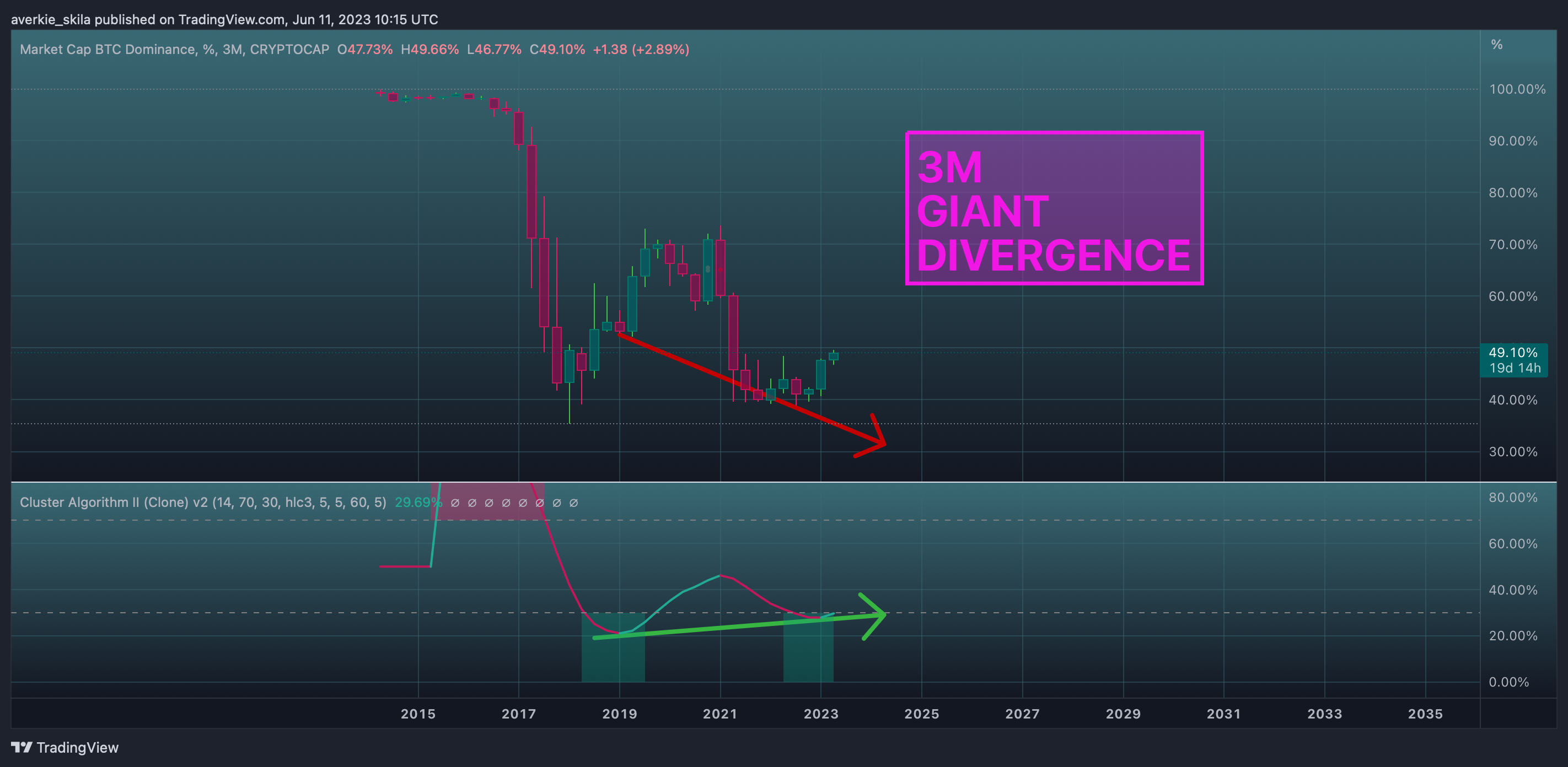Click the current price label 49.10%
1568x767 pixels.
tap(1513, 352)
